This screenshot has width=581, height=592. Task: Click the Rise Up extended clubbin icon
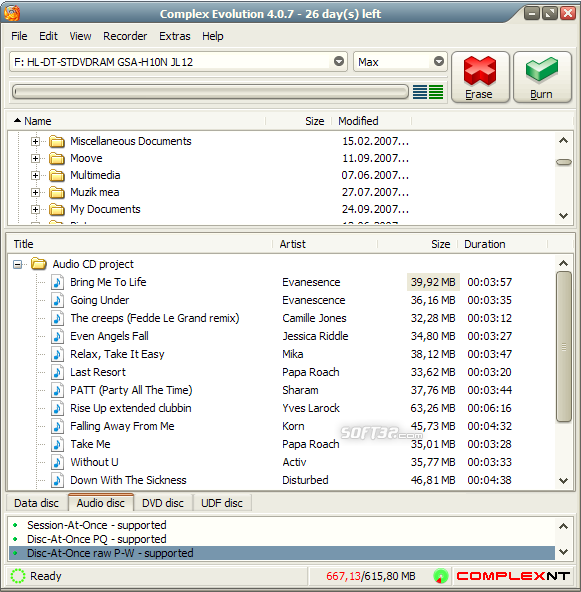57,408
